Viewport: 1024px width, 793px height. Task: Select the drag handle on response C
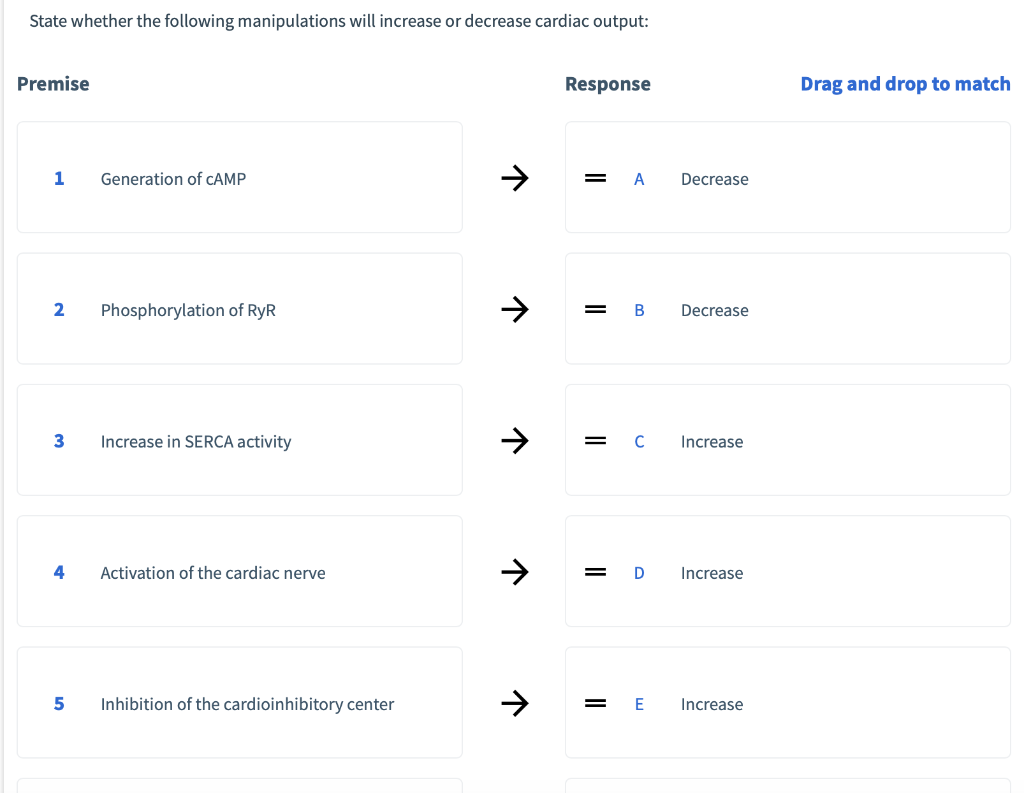pos(595,441)
